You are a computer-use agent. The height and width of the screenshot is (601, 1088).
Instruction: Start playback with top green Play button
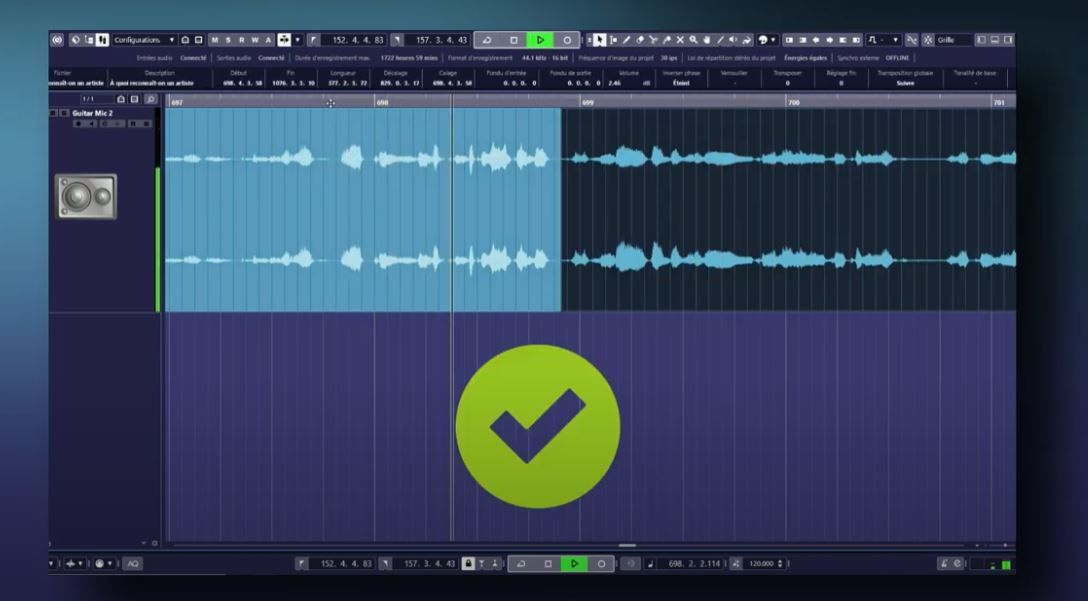click(x=540, y=40)
